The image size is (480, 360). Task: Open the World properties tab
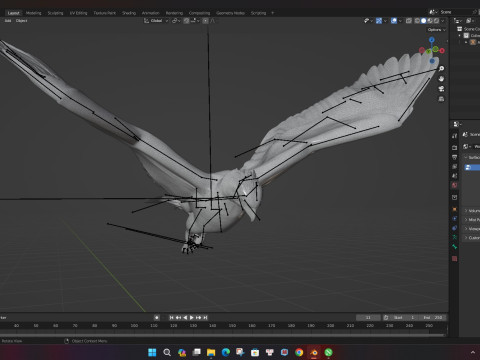pyautogui.click(x=455, y=185)
